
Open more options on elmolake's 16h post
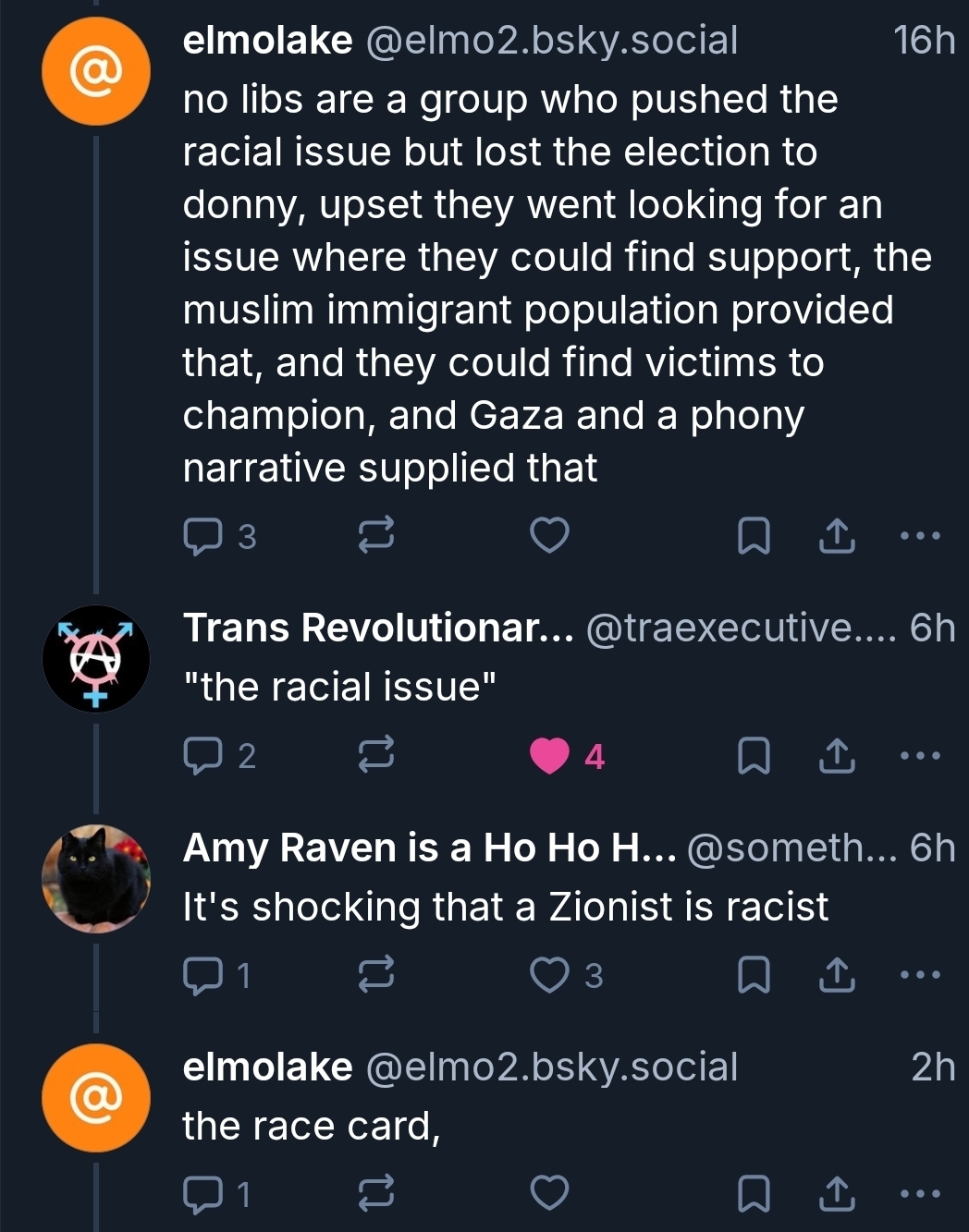(921, 536)
